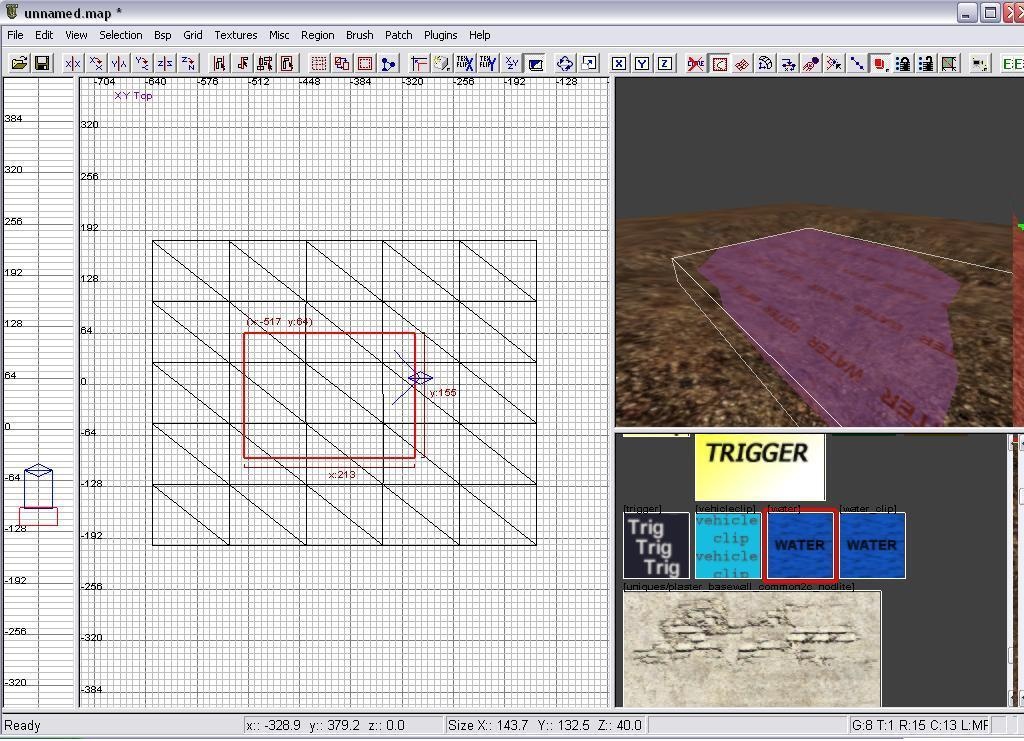Select the yellow TRIGGER texture

pyautogui.click(x=760, y=467)
